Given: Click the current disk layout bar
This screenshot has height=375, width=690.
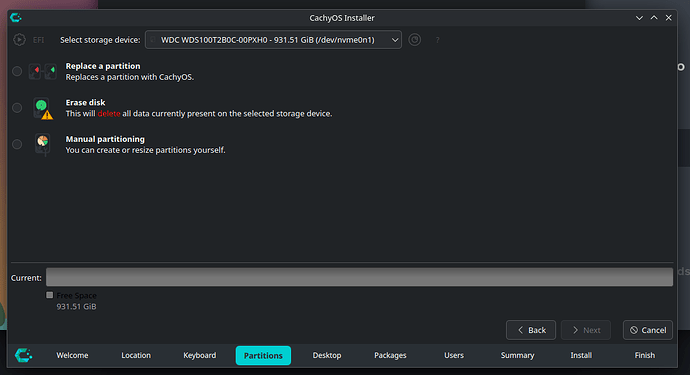Looking at the screenshot, I should coord(359,277).
